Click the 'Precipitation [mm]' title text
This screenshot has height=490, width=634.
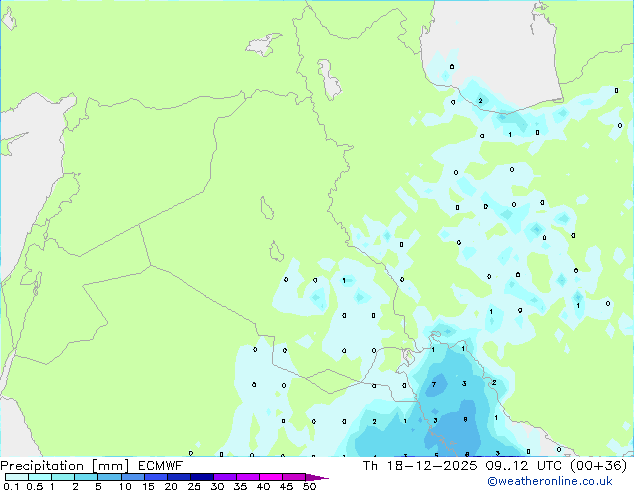coord(64,466)
